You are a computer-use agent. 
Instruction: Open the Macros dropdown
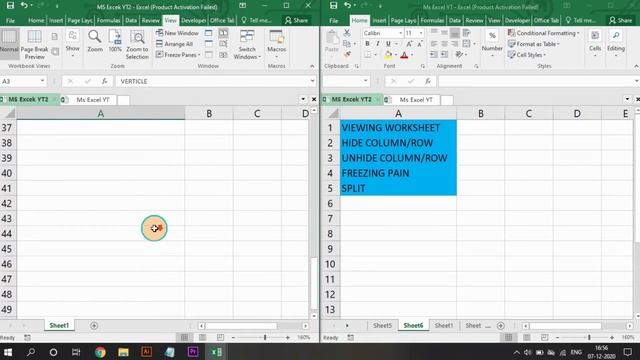click(x=276, y=45)
